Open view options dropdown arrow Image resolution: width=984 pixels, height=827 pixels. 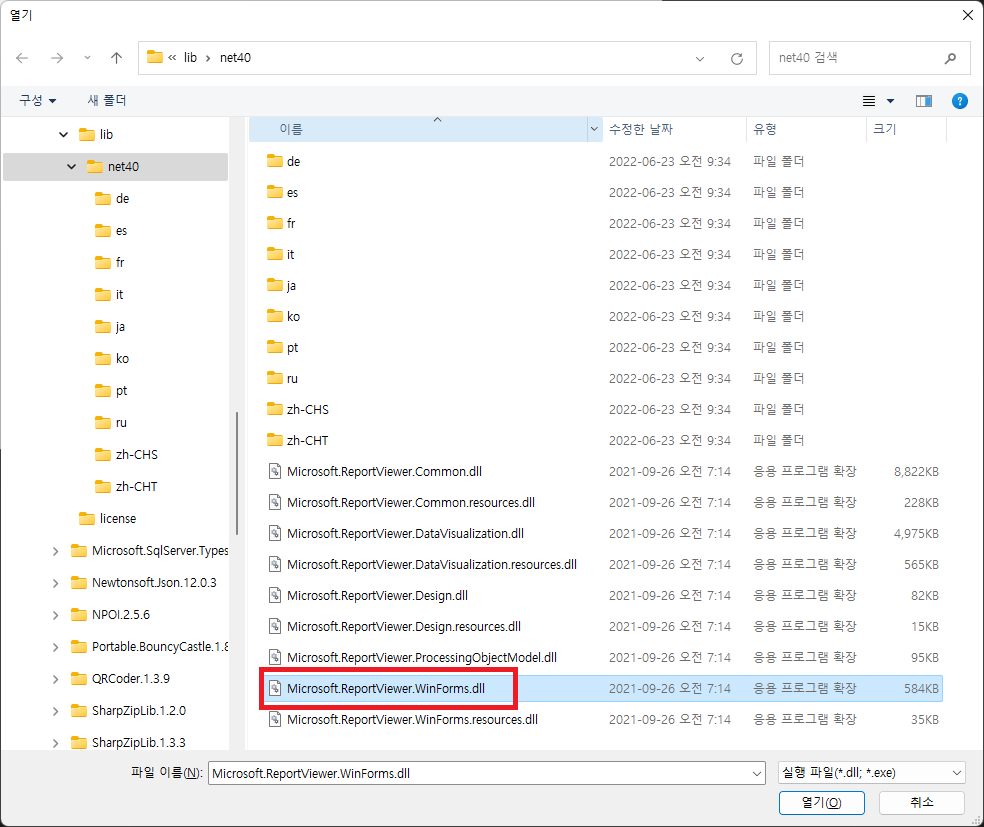point(890,101)
